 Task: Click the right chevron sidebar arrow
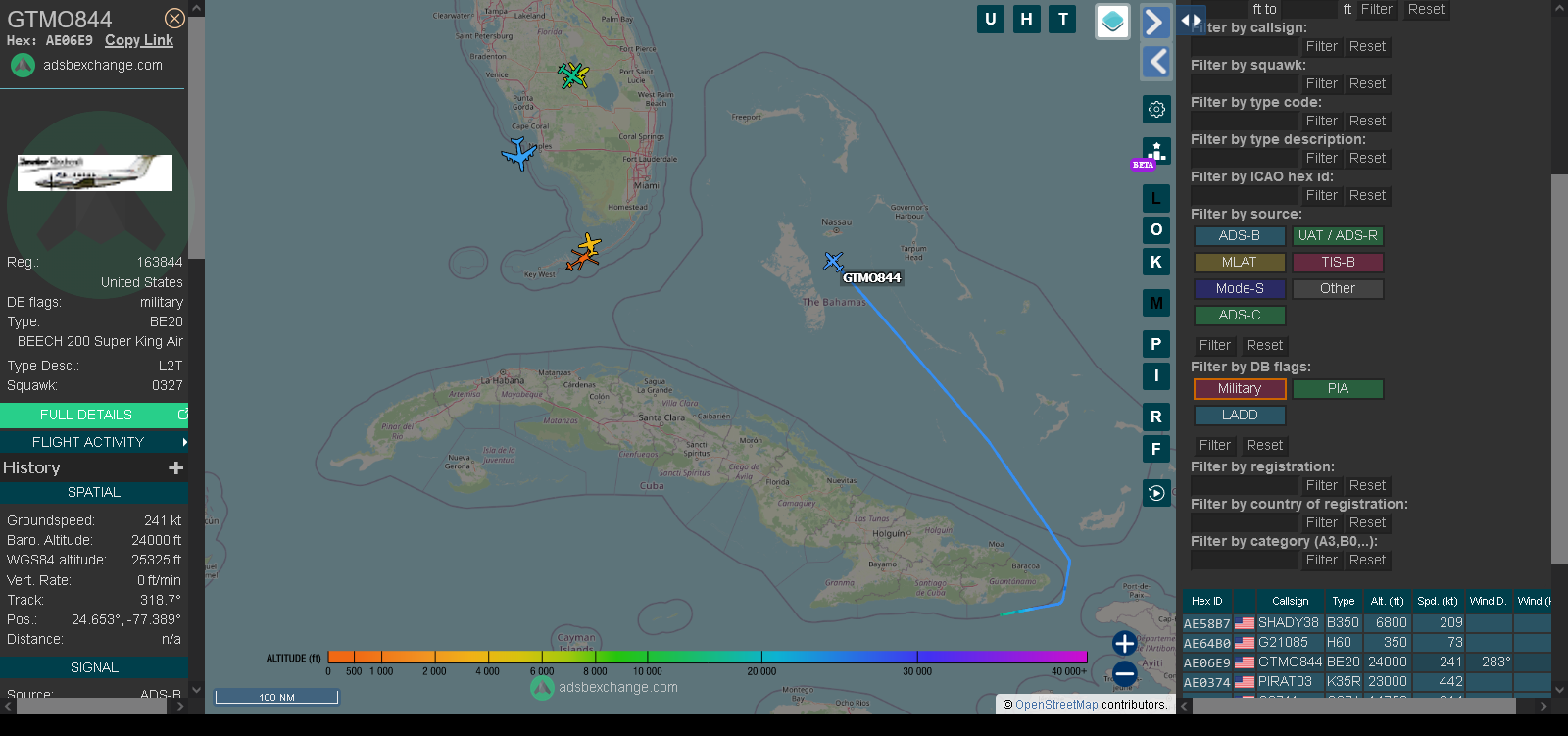pos(1155,23)
